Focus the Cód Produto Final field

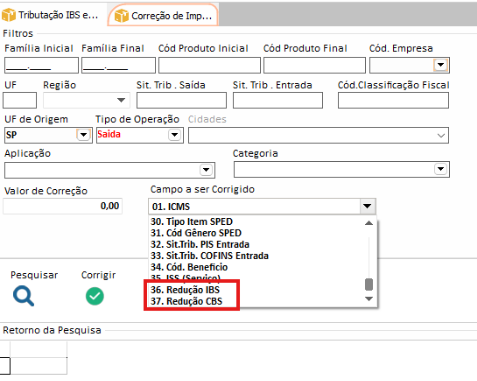coord(314,65)
